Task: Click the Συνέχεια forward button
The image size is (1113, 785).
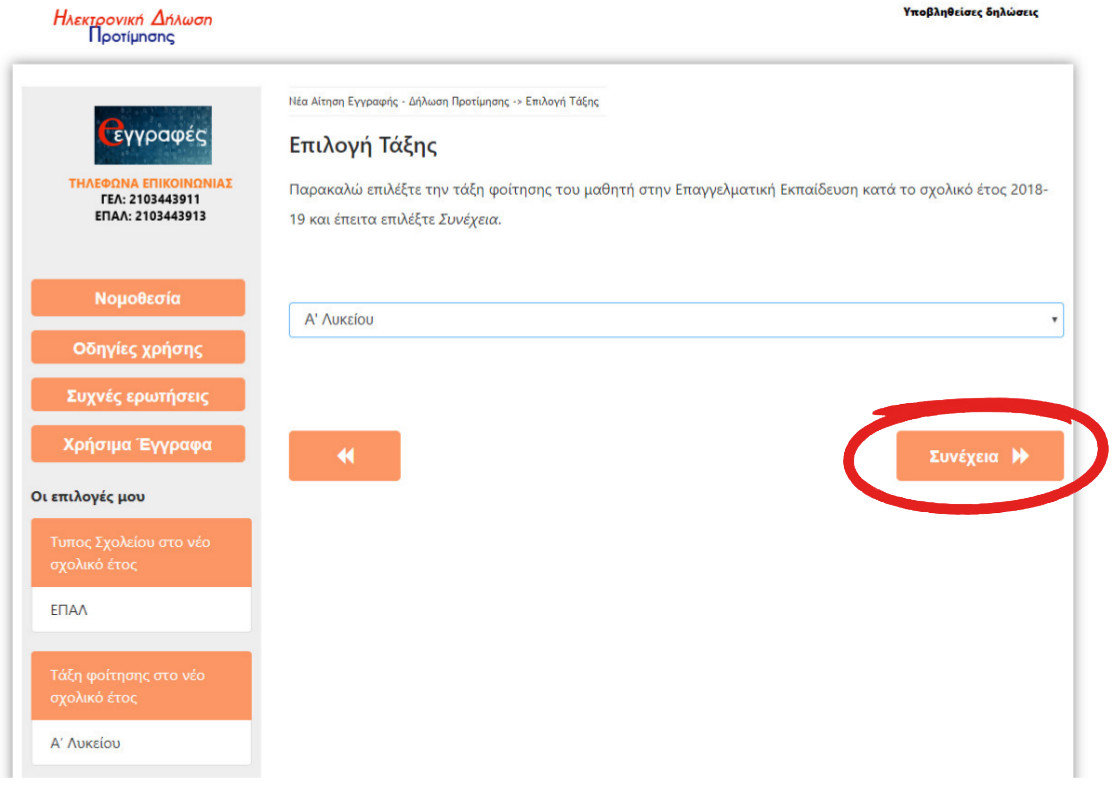Action: click(979, 456)
